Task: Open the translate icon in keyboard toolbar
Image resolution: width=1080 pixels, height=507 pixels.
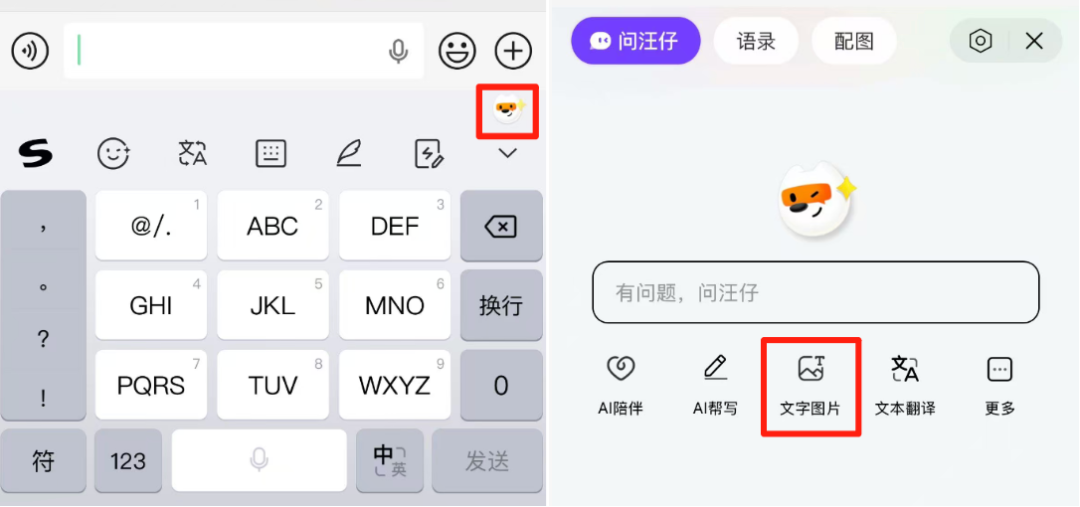Action: [x=192, y=153]
